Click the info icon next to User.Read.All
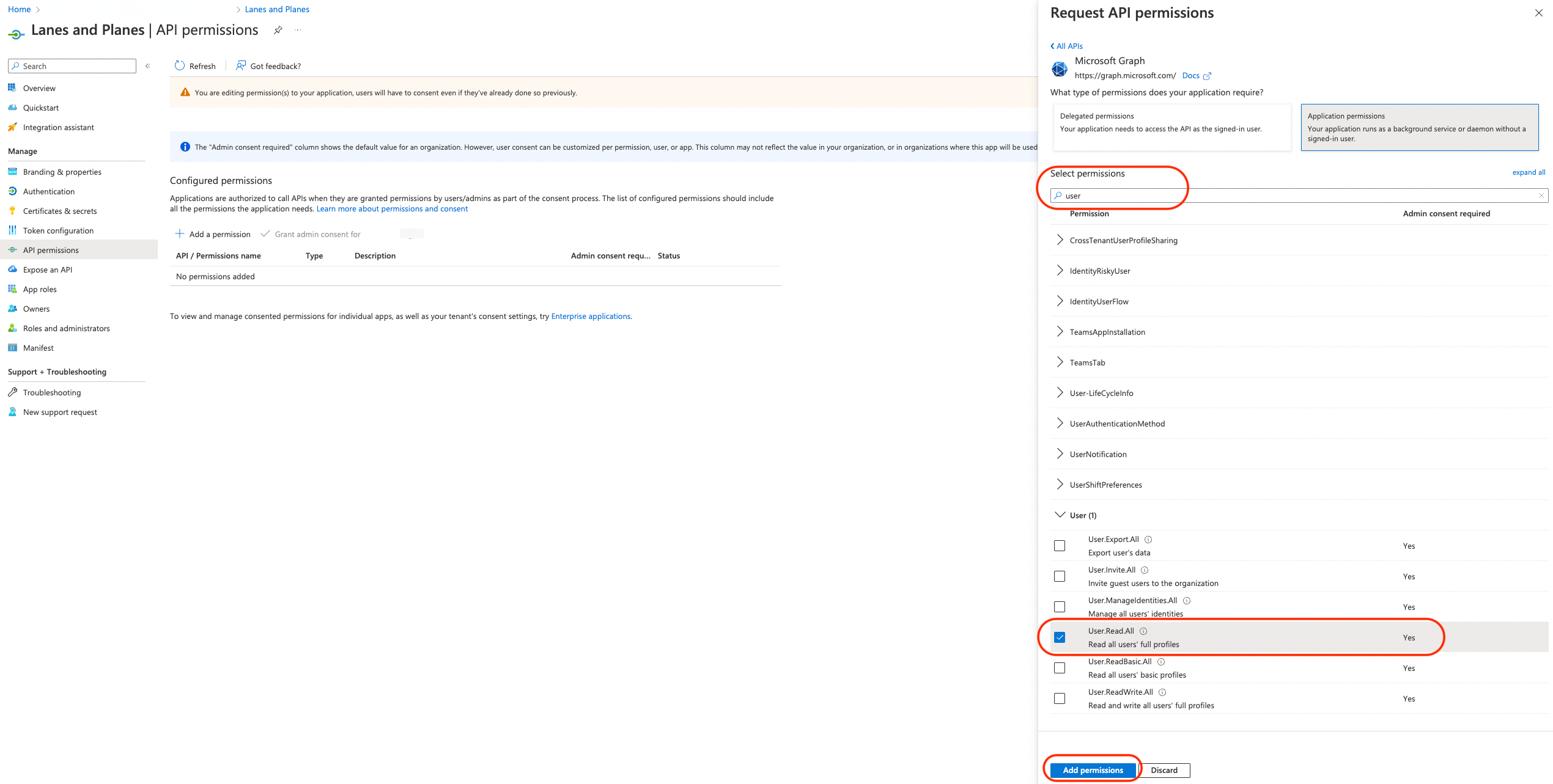Image resolution: width=1553 pixels, height=784 pixels. tap(1143, 631)
